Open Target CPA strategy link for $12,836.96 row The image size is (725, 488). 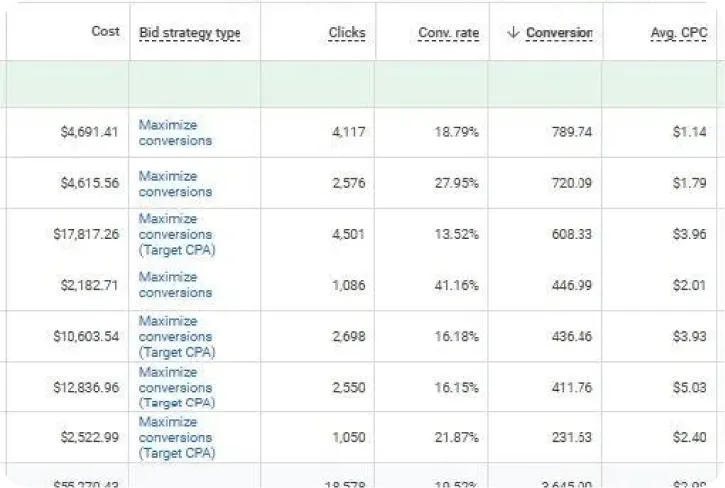pyautogui.click(x=177, y=387)
